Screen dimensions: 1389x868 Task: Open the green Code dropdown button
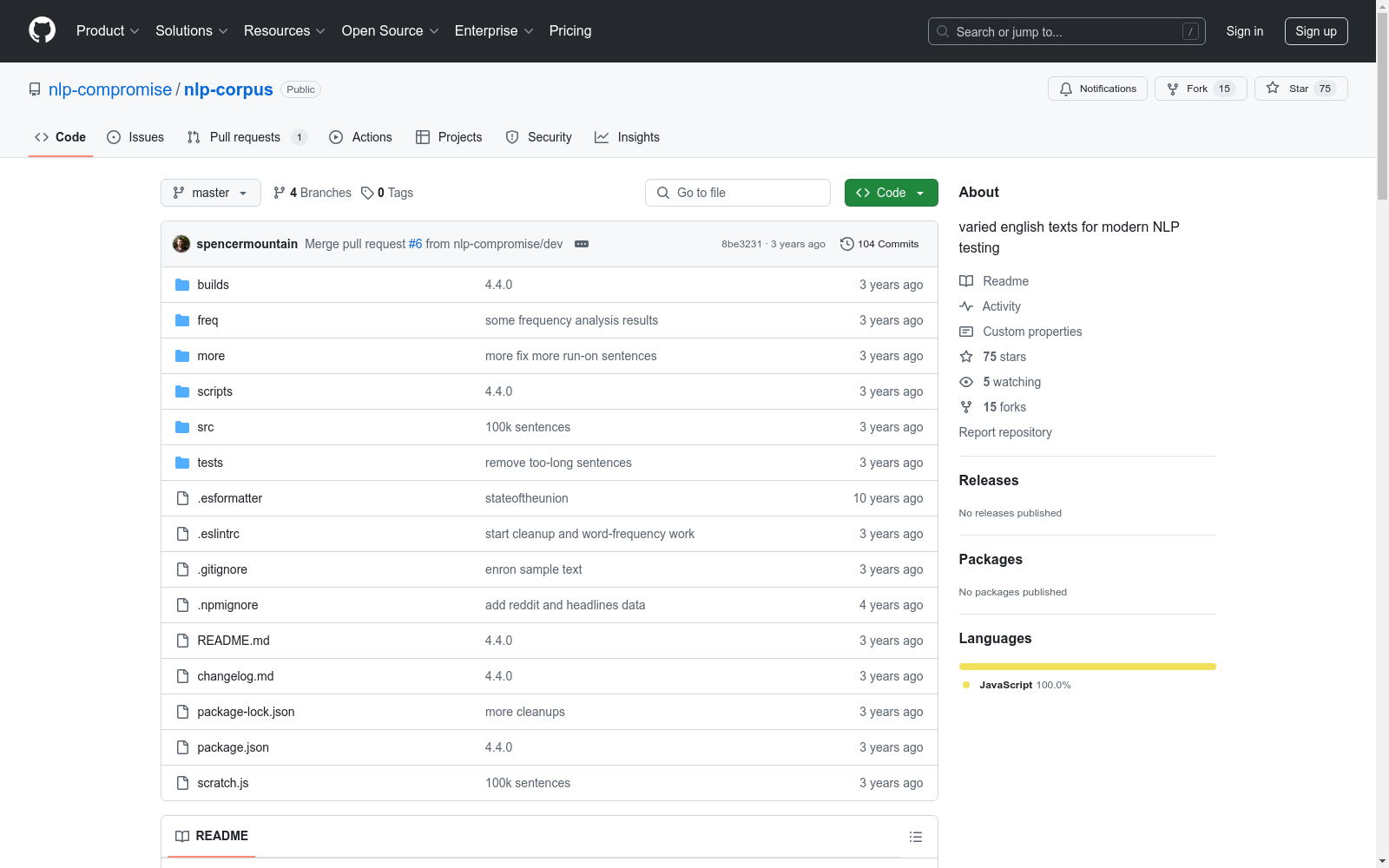tap(891, 193)
